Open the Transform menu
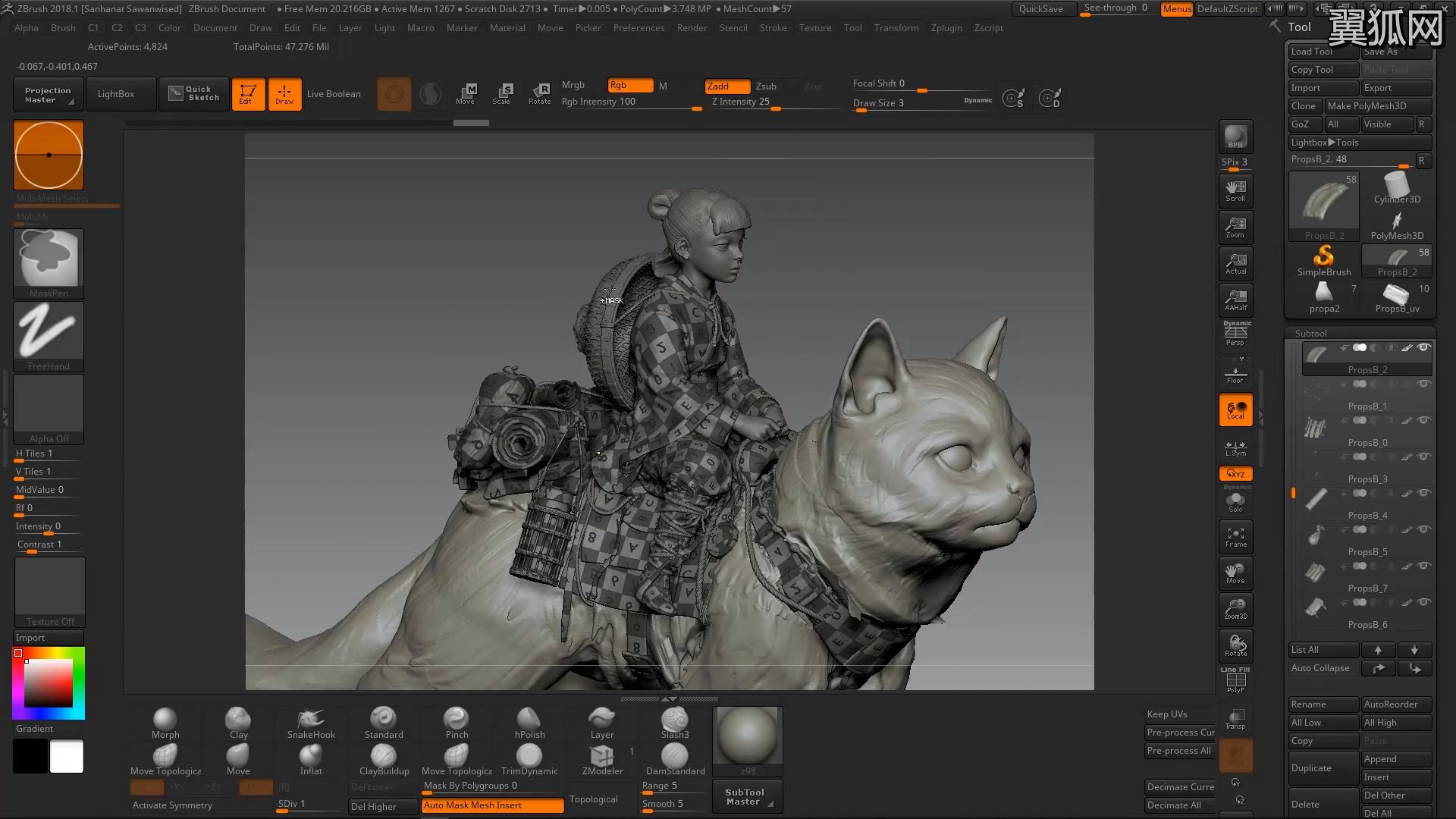This screenshot has height=819, width=1456. tap(896, 28)
